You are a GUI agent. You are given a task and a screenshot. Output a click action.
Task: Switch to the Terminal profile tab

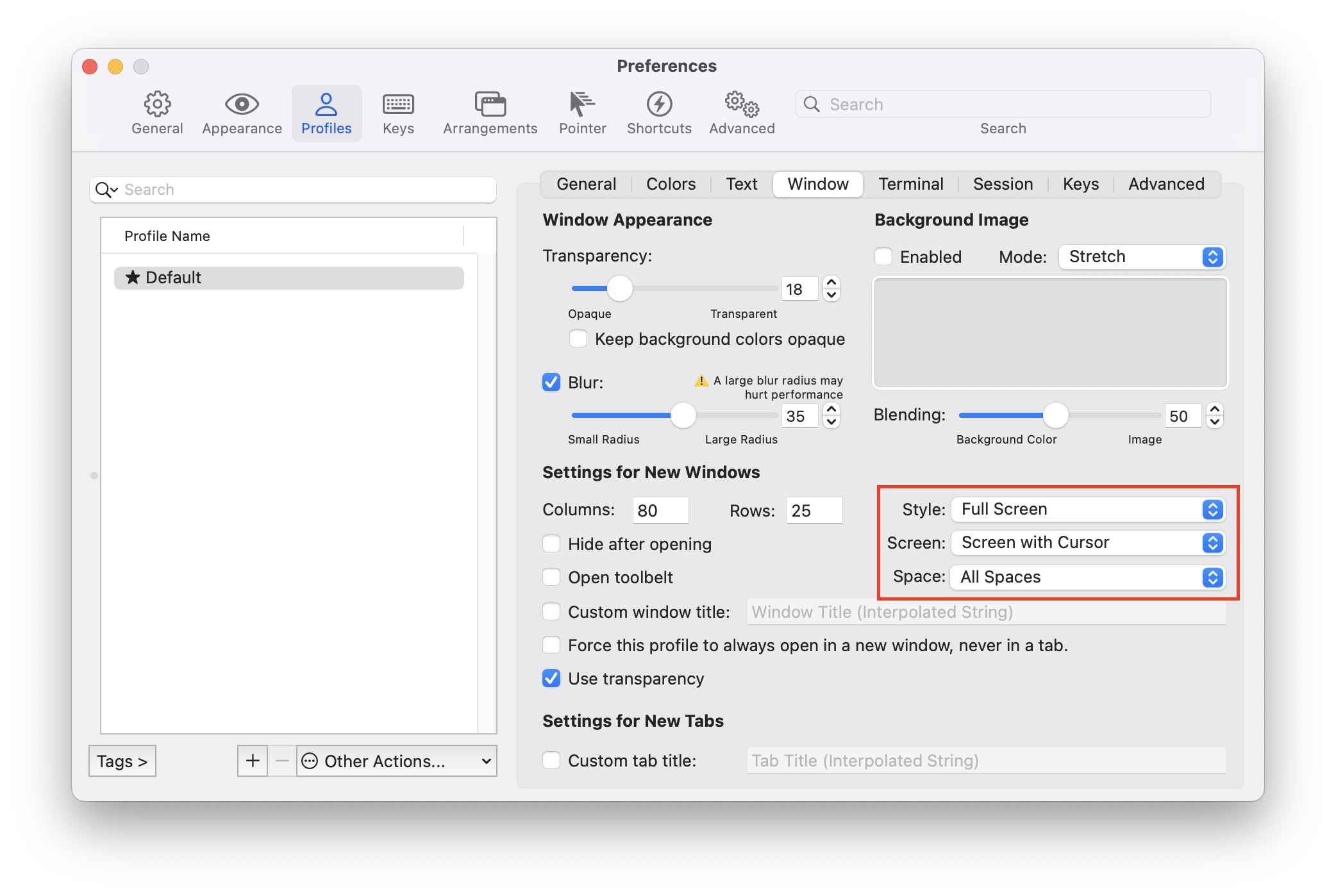[x=910, y=185]
